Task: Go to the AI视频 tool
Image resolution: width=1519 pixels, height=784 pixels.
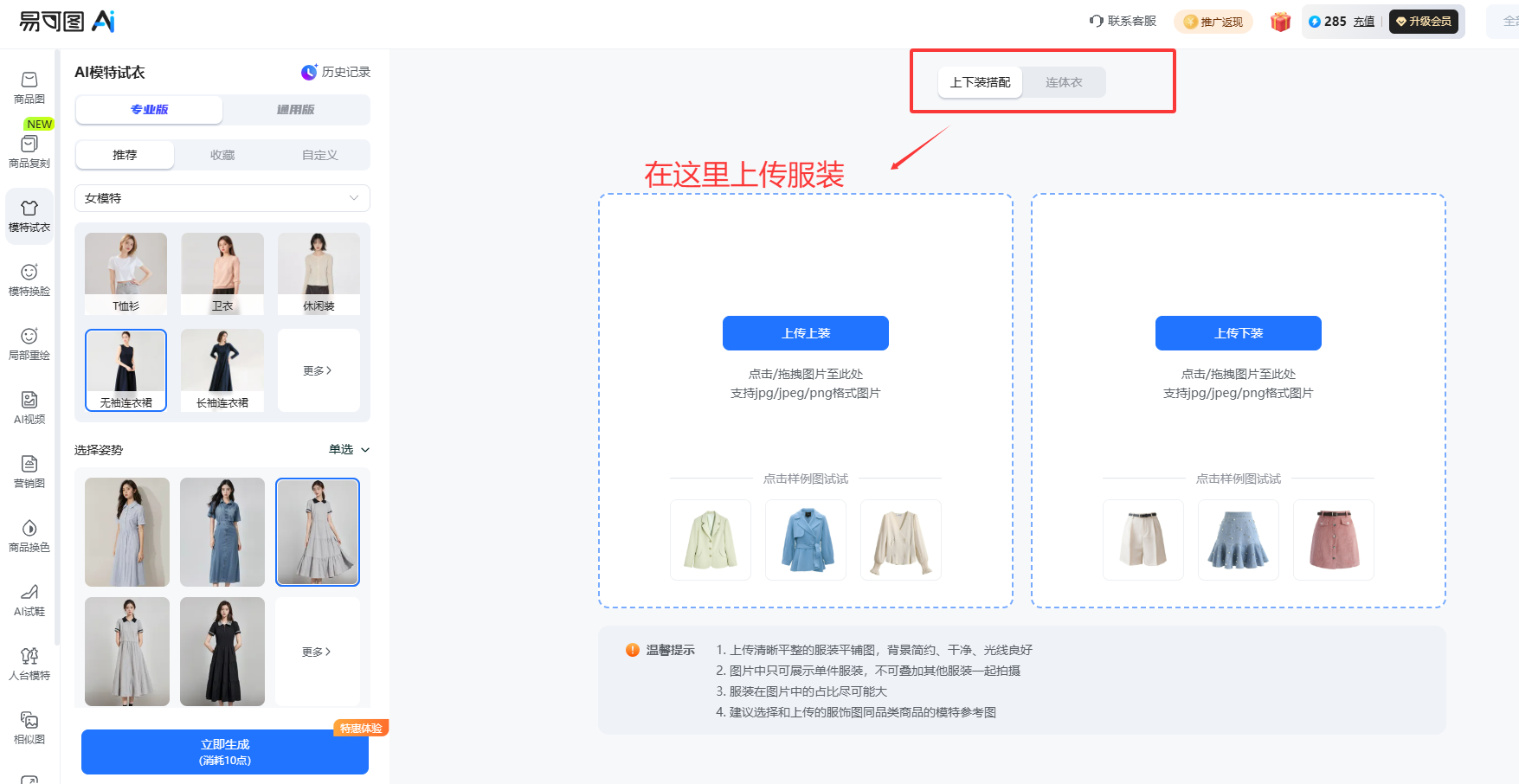Action: [x=29, y=408]
